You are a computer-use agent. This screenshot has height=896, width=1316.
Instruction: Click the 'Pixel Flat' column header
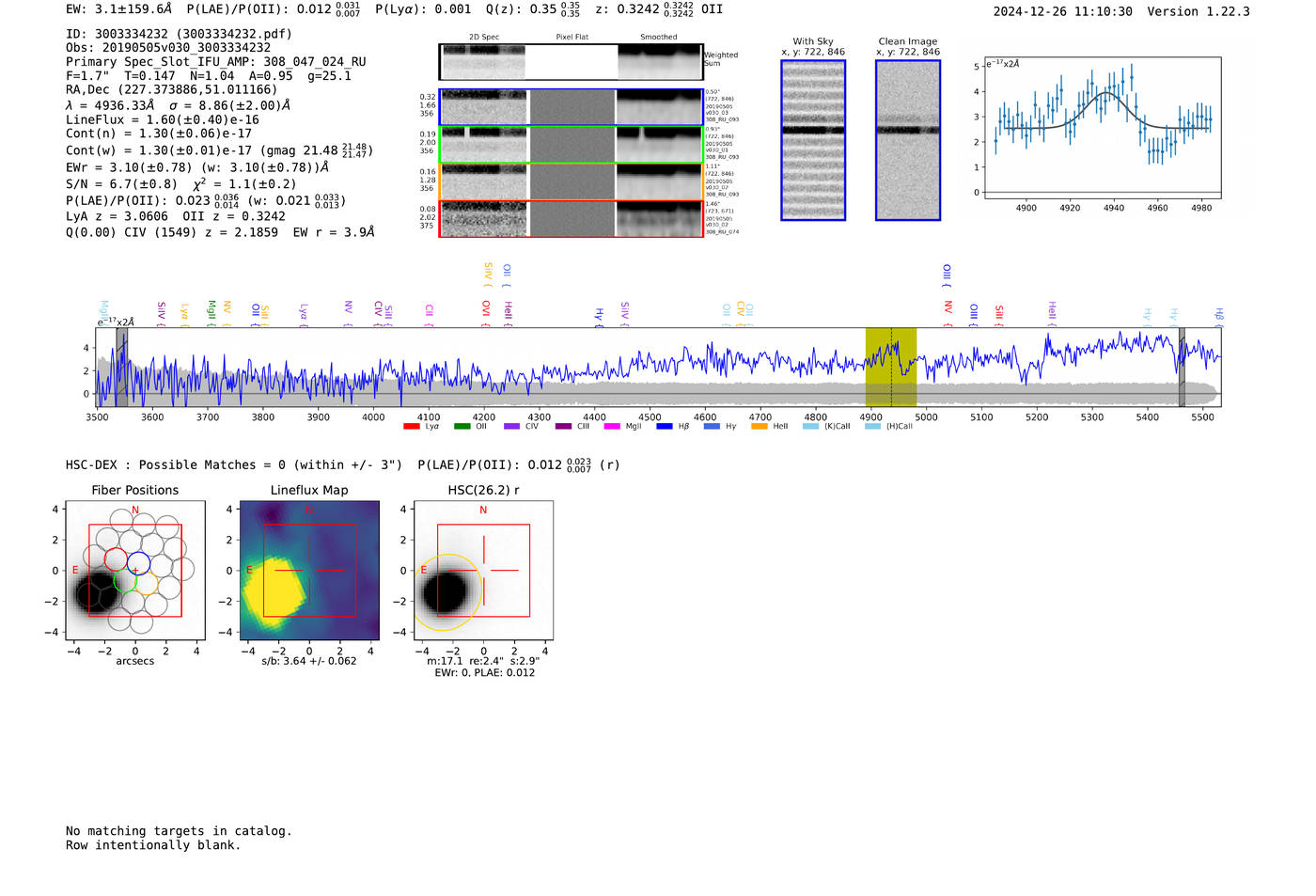(572, 38)
